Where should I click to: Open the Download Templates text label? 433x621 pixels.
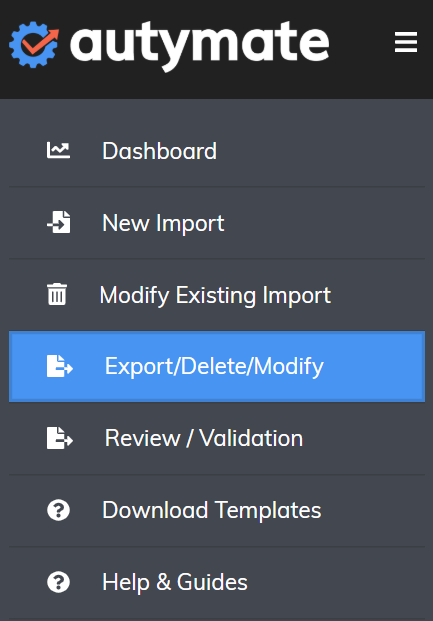click(212, 510)
